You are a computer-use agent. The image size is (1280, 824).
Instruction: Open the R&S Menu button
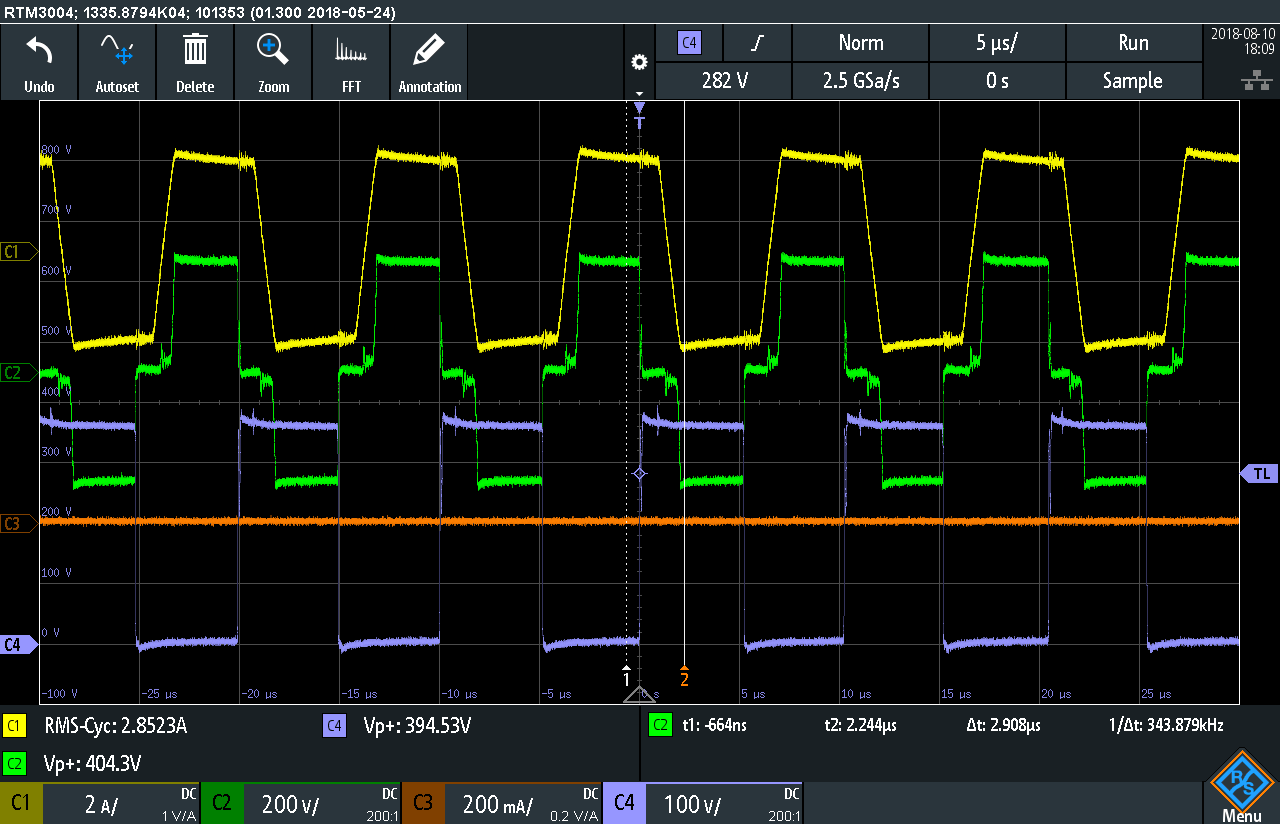[x=1241, y=787]
